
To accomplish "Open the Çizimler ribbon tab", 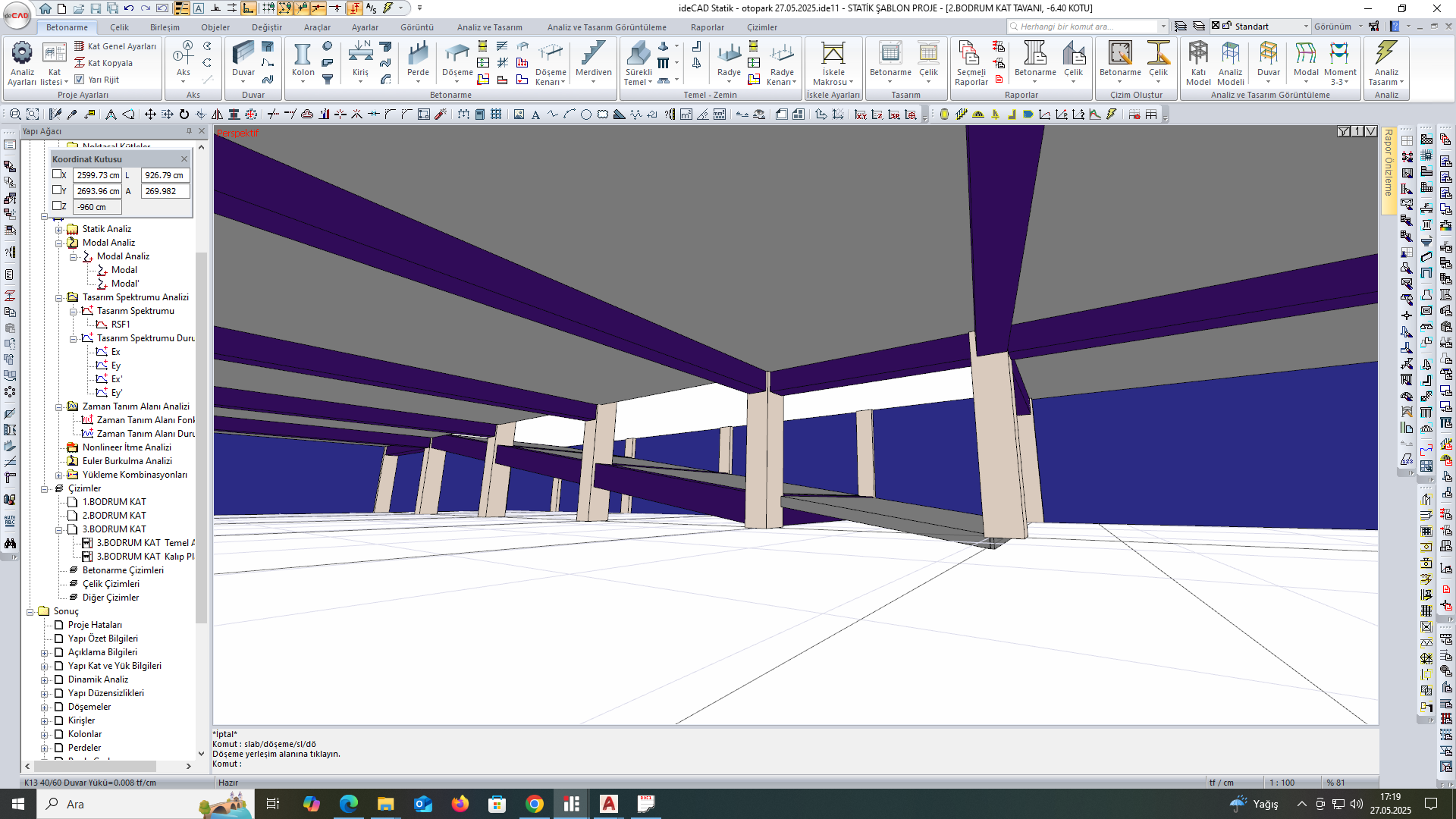I will click(x=761, y=27).
